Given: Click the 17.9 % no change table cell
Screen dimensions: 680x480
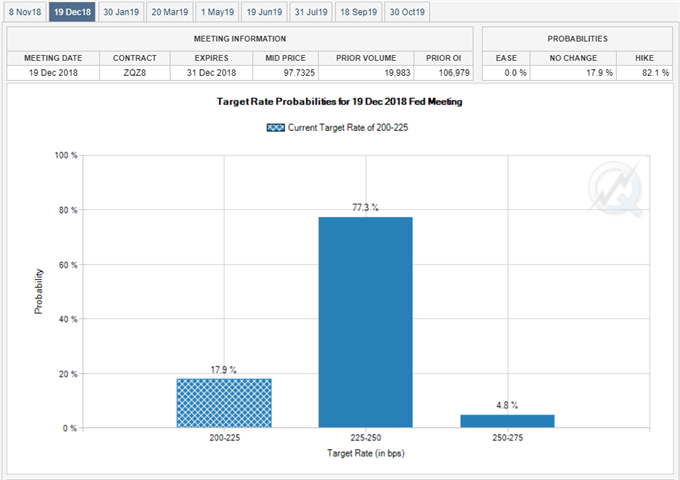Looking at the screenshot, I should pos(573,73).
